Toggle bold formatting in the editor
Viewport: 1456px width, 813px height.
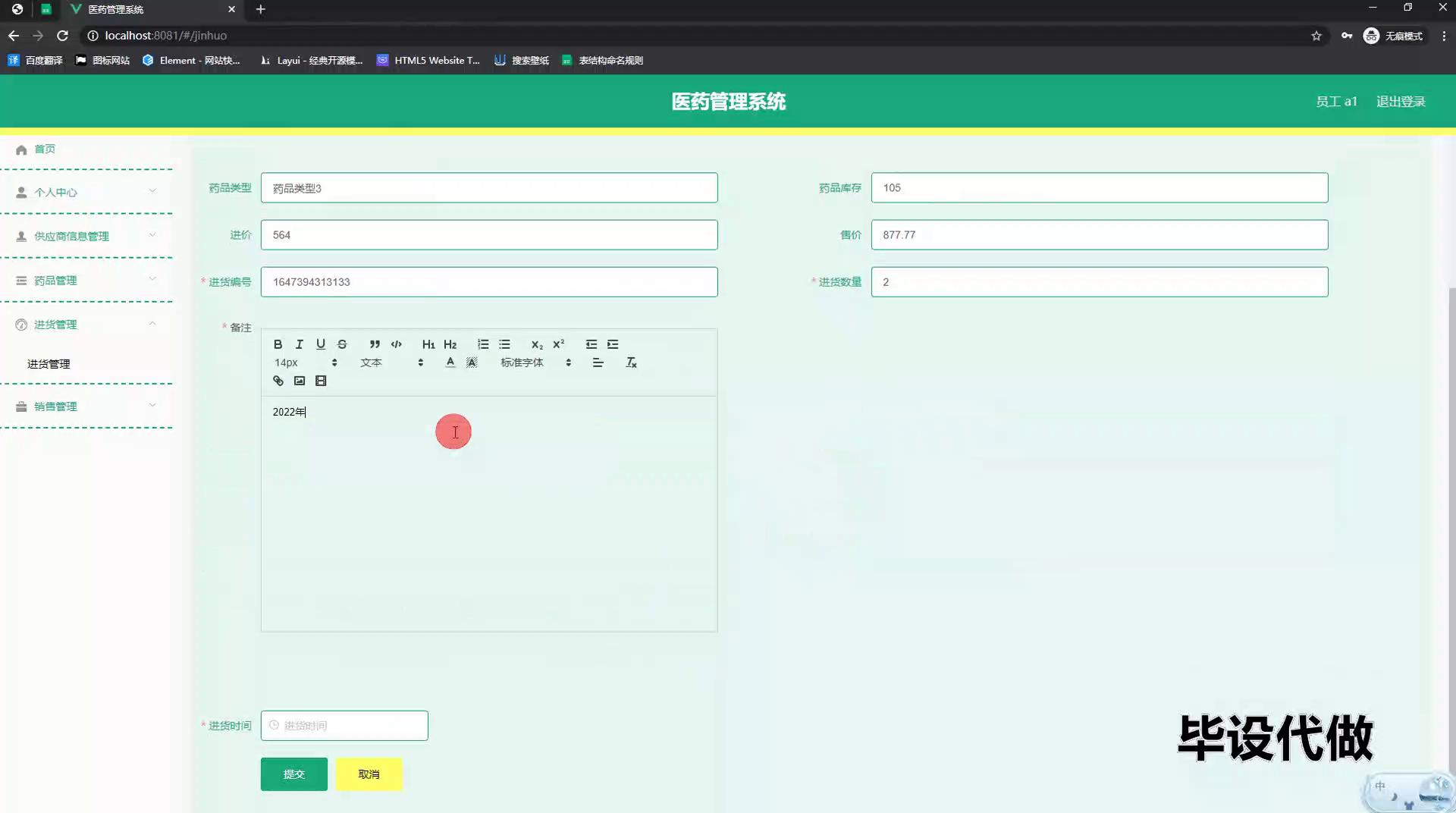[x=278, y=344]
